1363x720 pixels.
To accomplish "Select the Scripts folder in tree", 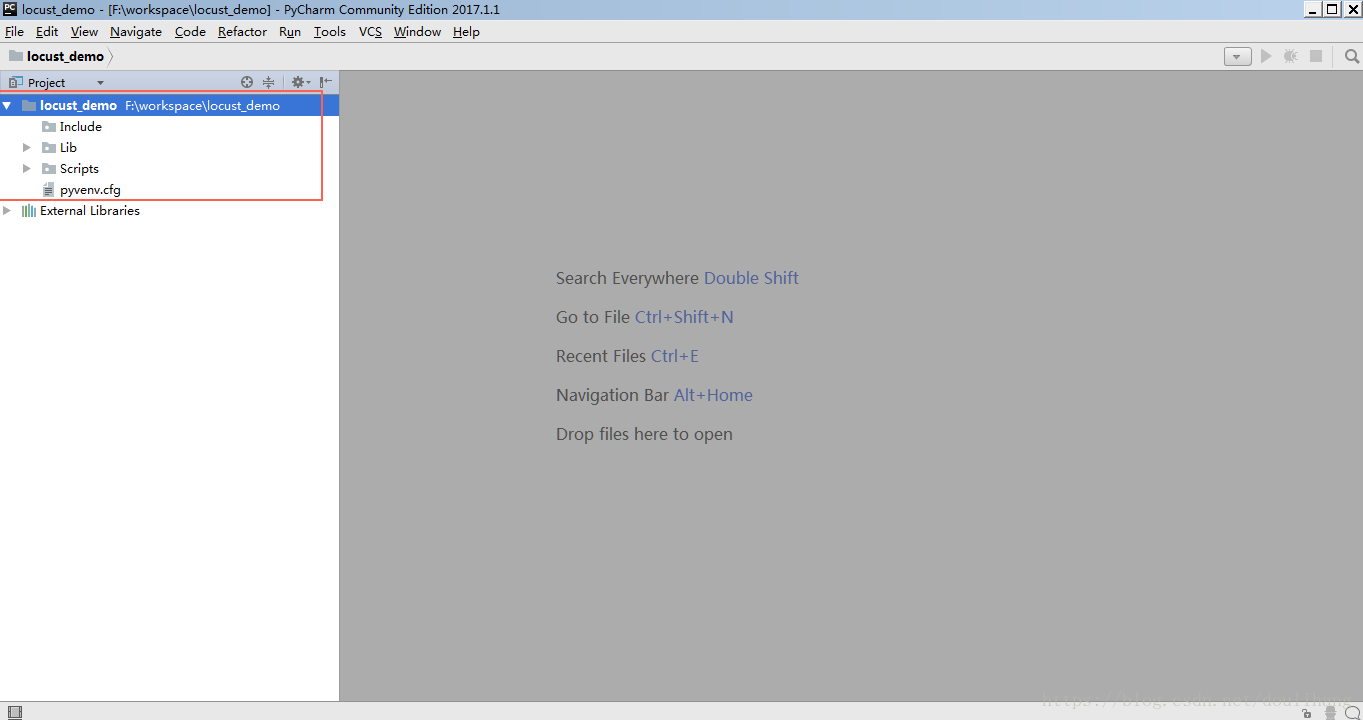I will click(x=79, y=168).
